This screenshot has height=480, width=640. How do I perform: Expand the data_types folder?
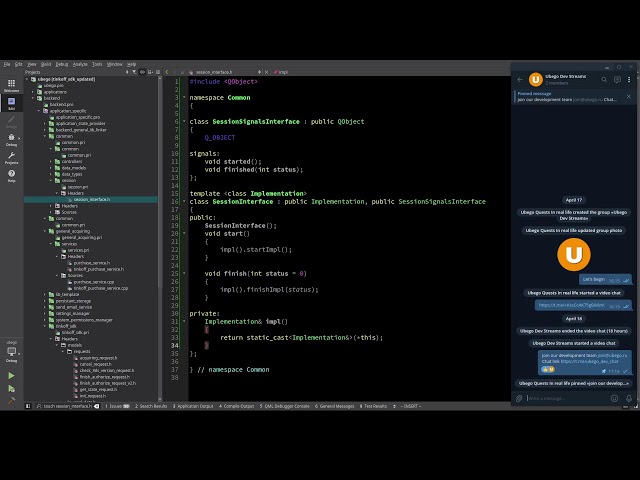click(51, 174)
